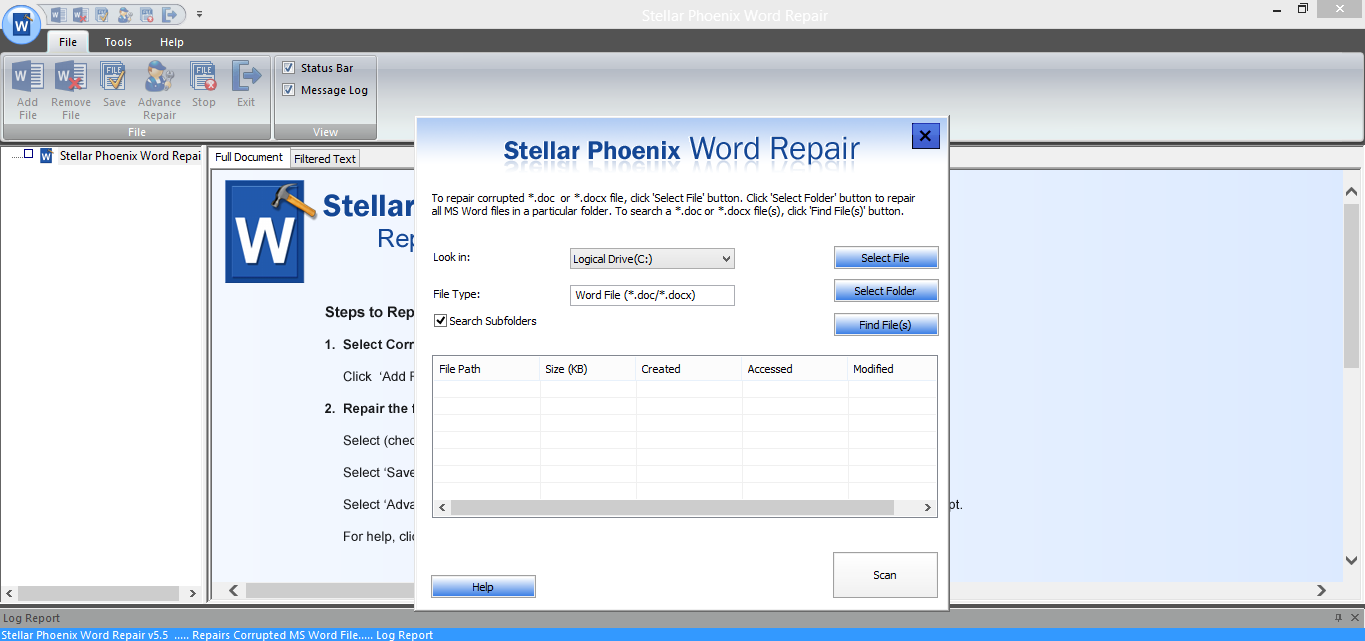Click document pane scroll down arrow

coord(1351,561)
